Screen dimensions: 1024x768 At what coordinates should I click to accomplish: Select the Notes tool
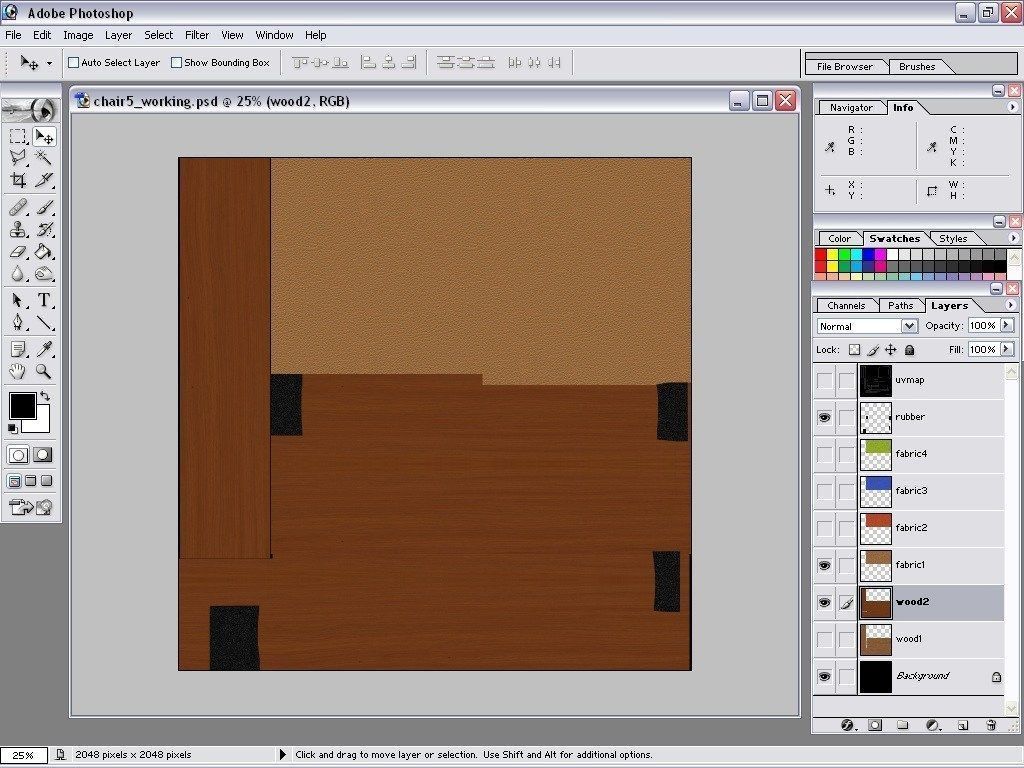point(18,349)
